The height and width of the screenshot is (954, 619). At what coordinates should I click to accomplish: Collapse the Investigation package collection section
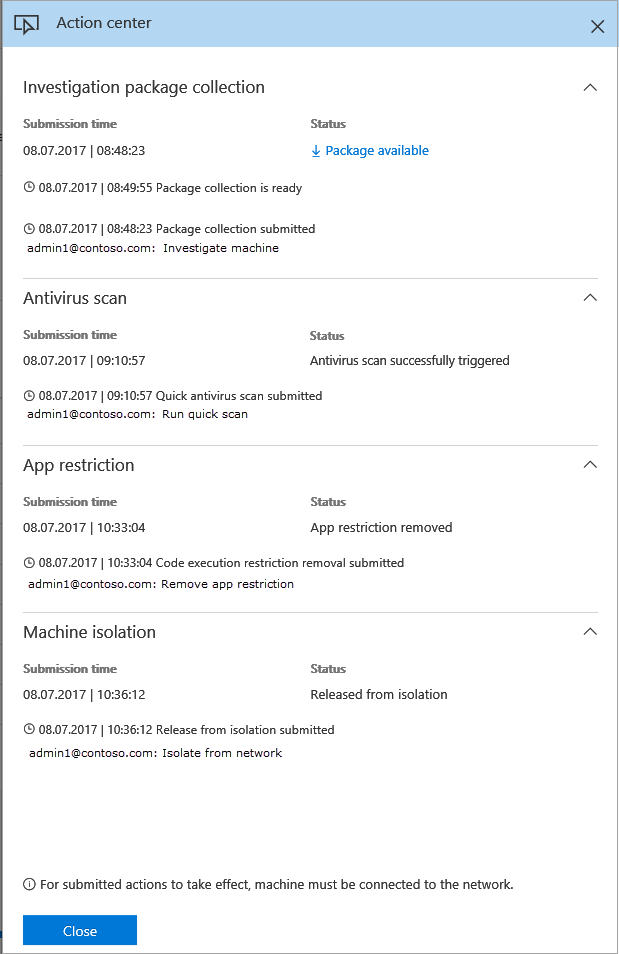(590, 87)
